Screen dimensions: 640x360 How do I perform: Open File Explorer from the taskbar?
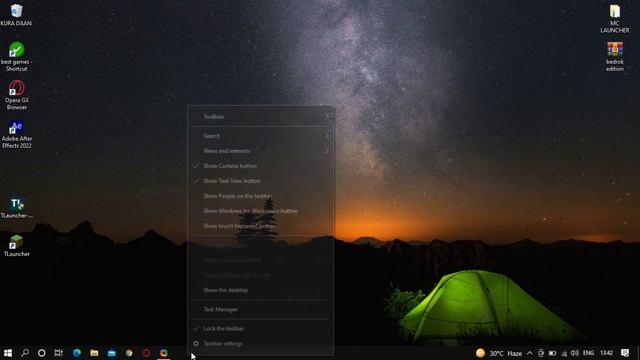[x=94, y=353]
